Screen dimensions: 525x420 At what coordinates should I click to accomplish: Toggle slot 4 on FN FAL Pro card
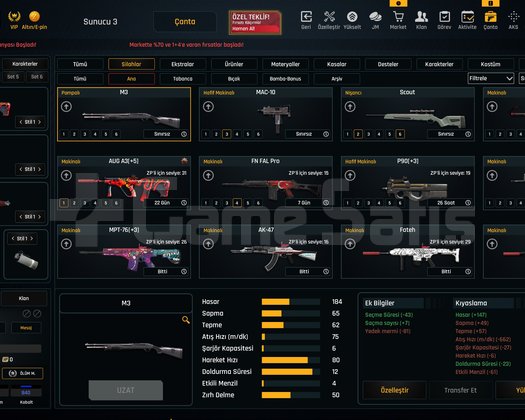point(237,203)
